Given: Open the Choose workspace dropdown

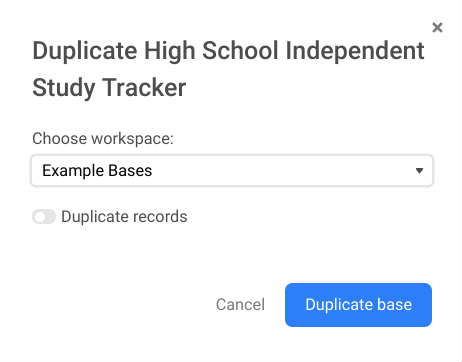Looking at the screenshot, I should pos(232,171).
